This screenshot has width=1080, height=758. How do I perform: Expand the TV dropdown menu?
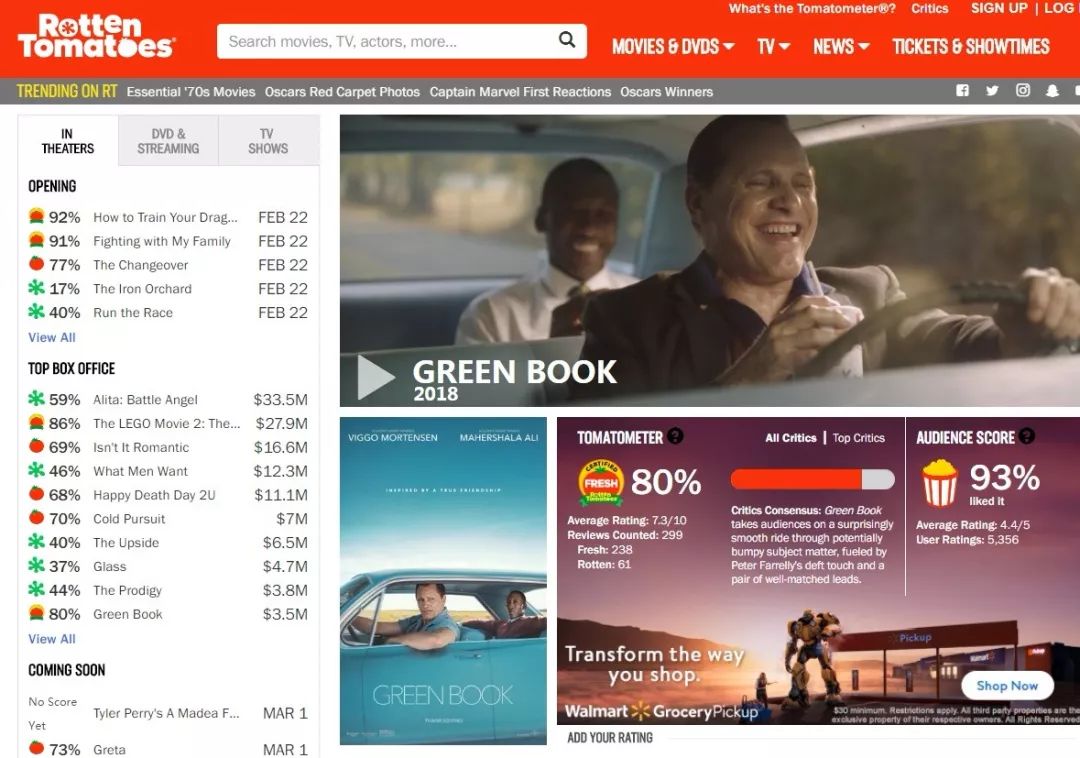[773, 46]
